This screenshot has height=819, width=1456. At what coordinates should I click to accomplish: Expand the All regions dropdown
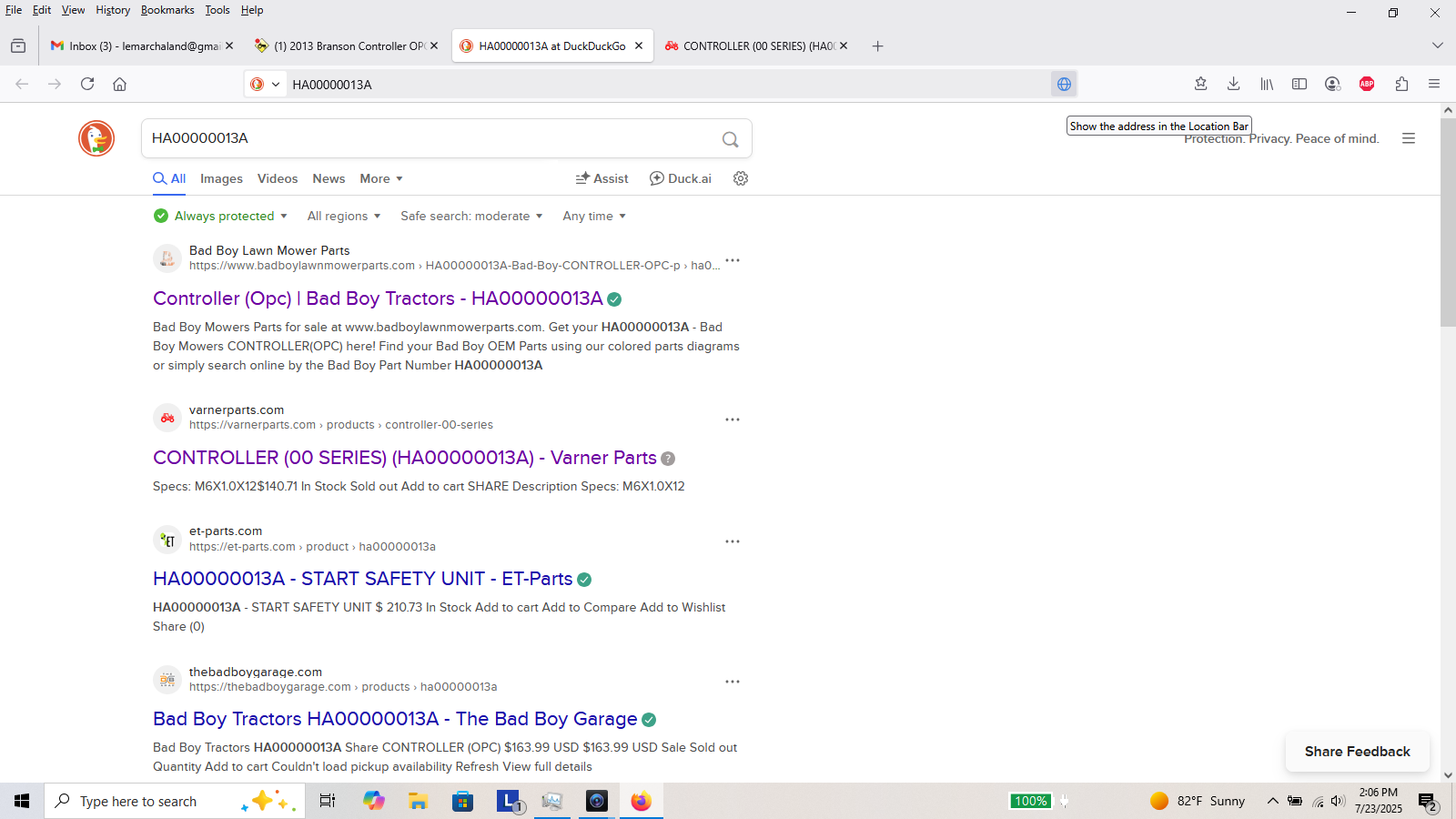pyautogui.click(x=344, y=216)
